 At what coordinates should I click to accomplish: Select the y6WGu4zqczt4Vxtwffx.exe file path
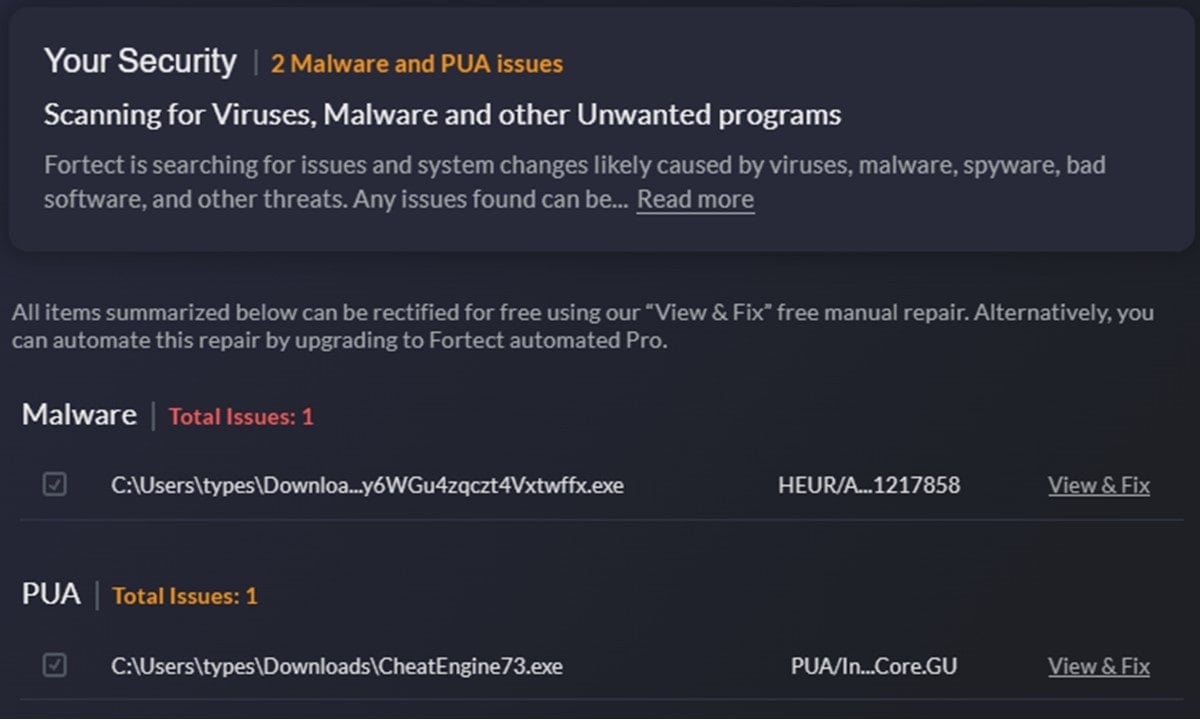coord(367,486)
